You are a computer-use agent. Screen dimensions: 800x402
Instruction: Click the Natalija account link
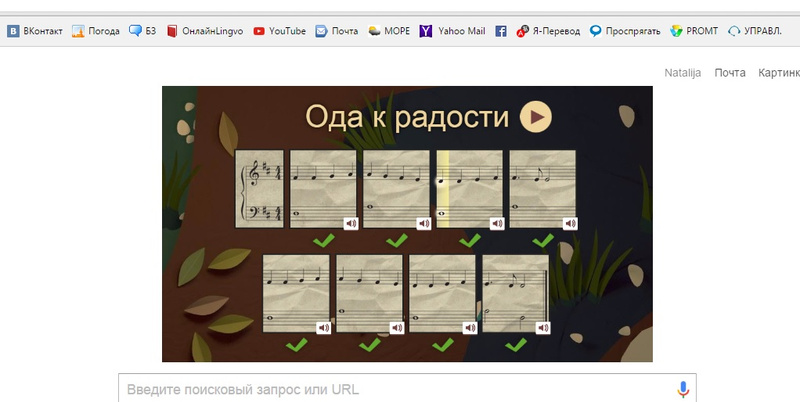683,73
